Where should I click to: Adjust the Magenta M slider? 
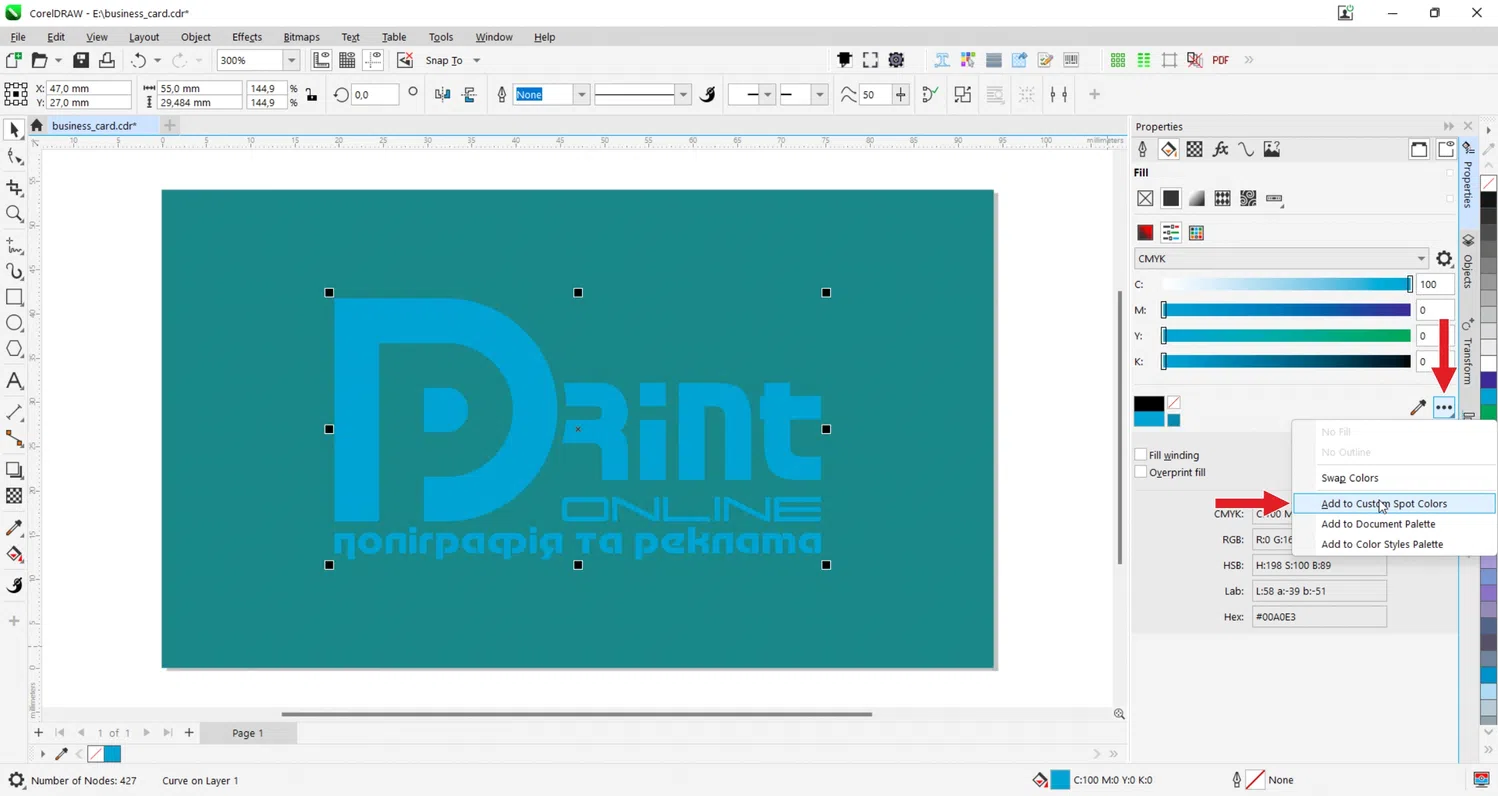1286,310
